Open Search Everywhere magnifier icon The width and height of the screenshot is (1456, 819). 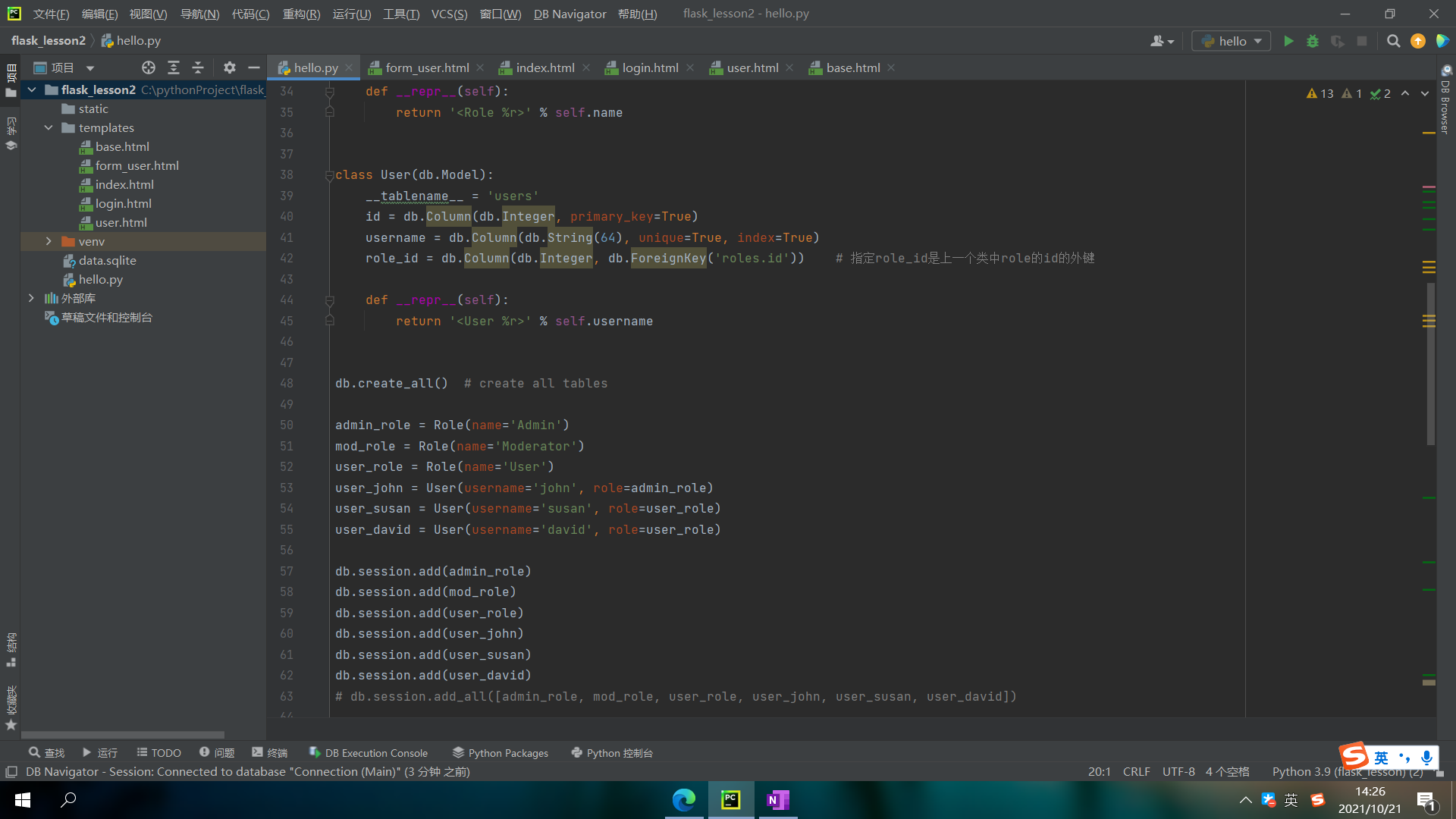coord(1393,41)
